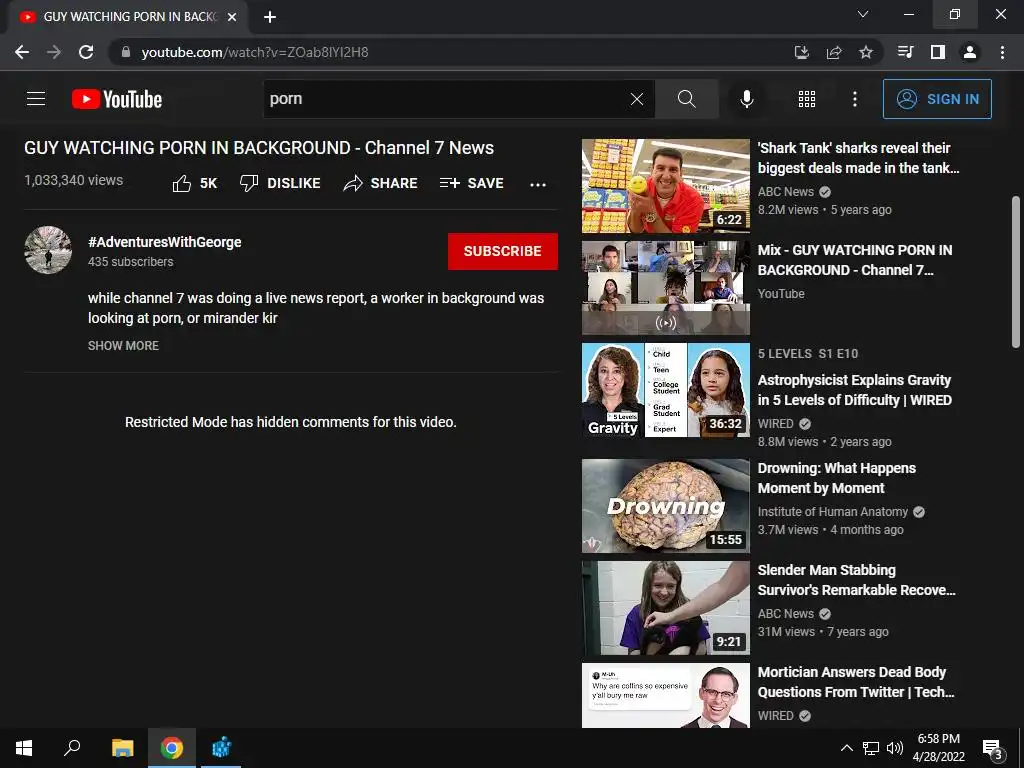Open Mortician Answers Dead Body Questions title
Image resolution: width=1024 pixels, height=768 pixels.
pyautogui.click(x=856, y=682)
